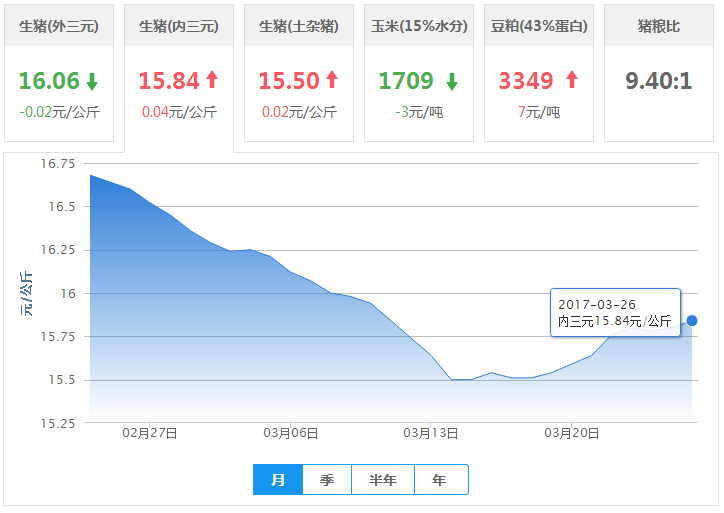
Task: Click the 03月13日 axis label
Action: click(431, 433)
